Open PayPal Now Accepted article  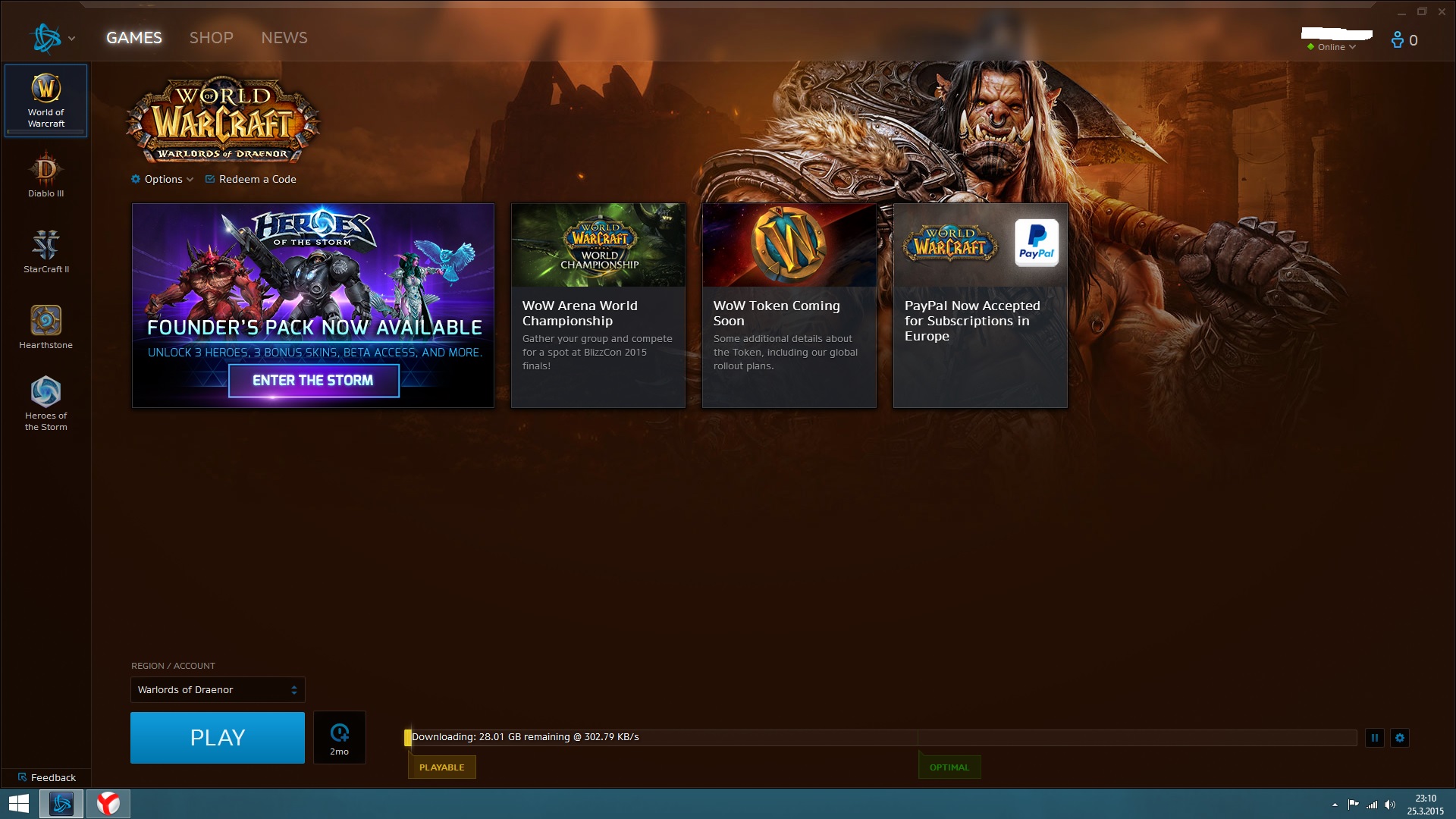(981, 305)
